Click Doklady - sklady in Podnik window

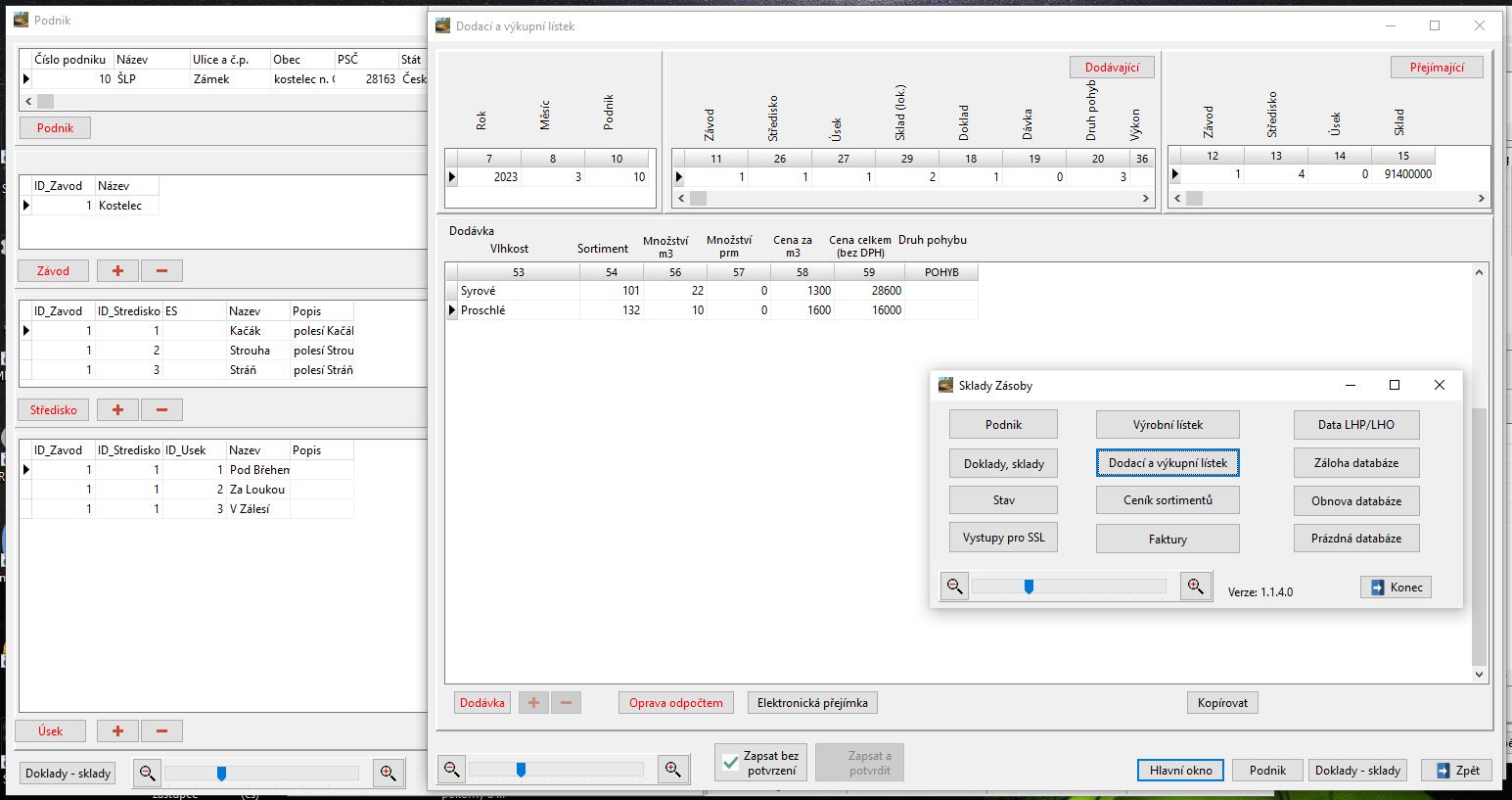[x=68, y=774]
